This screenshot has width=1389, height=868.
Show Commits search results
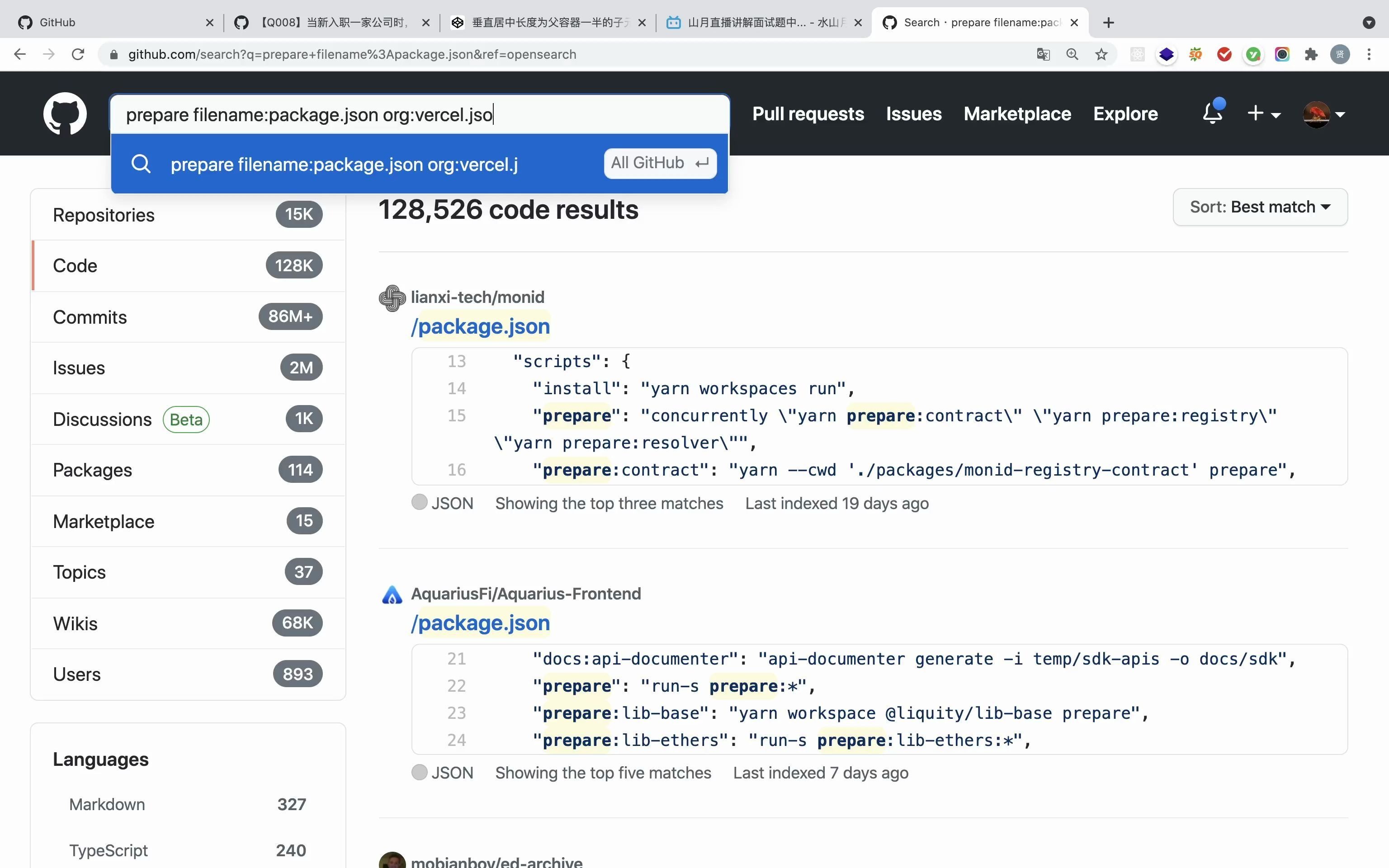(x=188, y=316)
